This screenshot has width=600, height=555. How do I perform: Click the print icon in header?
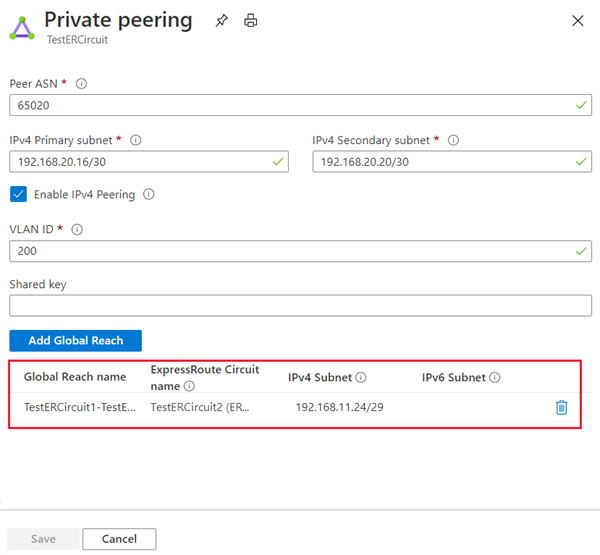(251, 20)
